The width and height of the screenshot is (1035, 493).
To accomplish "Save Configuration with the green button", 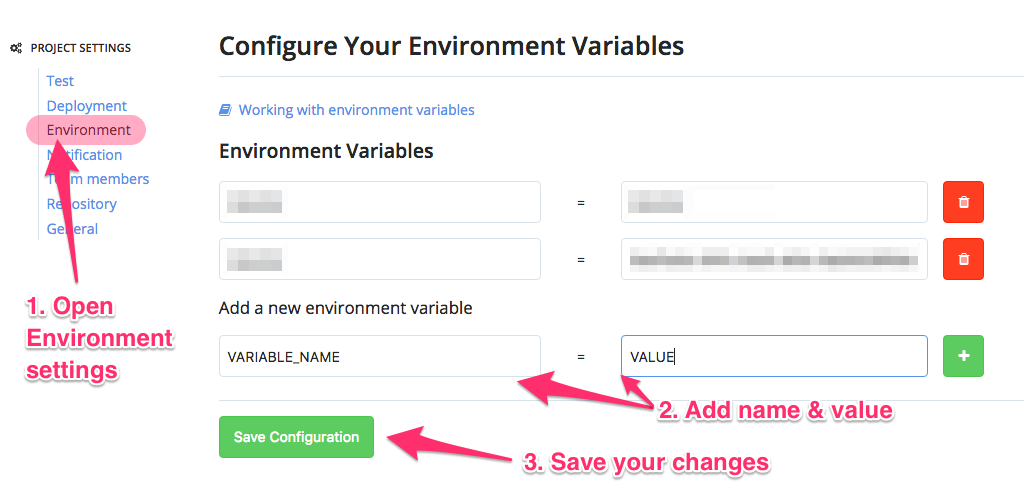I will tap(296, 437).
